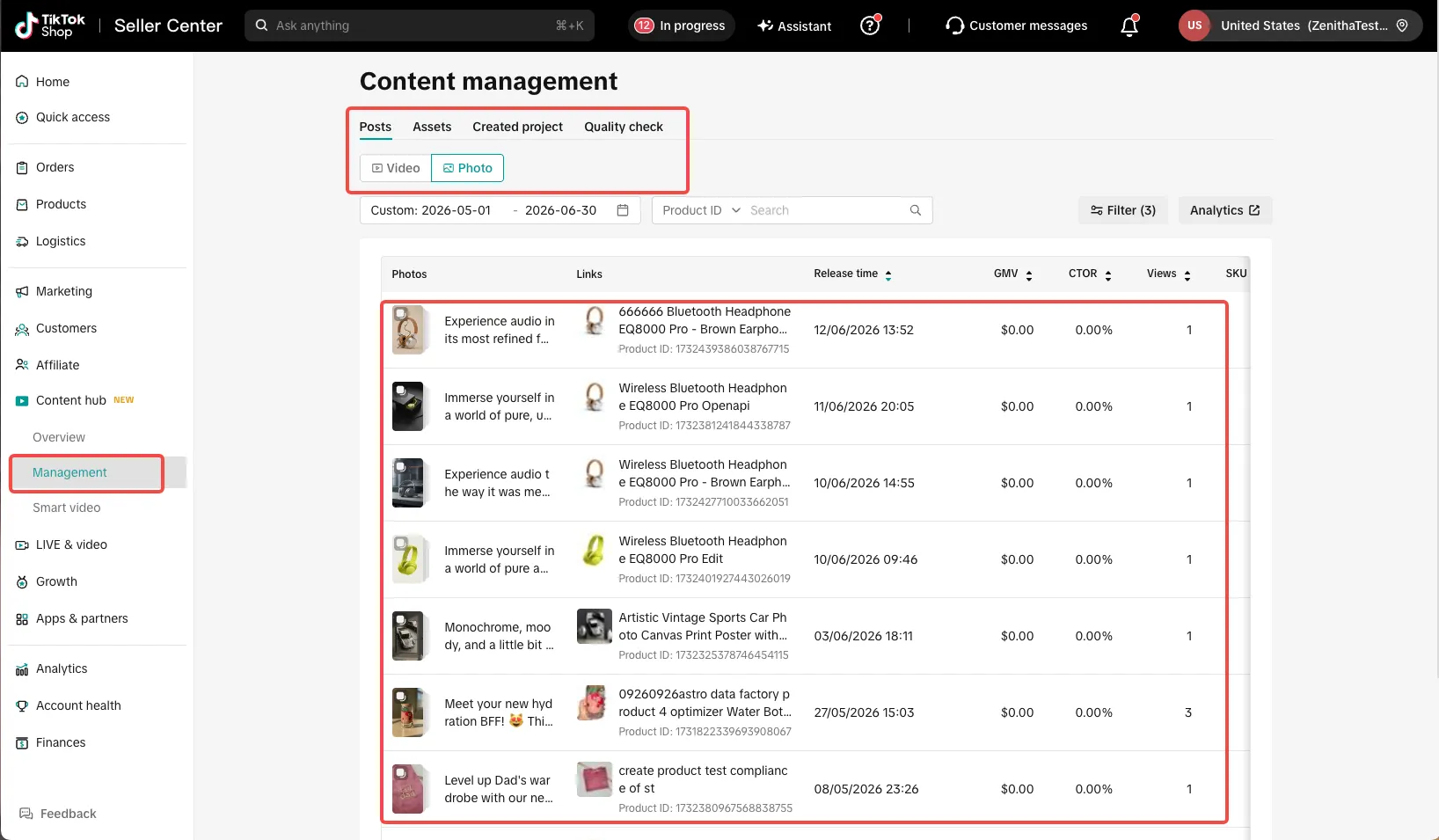Sort by Release time column arrows
The width and height of the screenshot is (1439, 840).
[888, 274]
